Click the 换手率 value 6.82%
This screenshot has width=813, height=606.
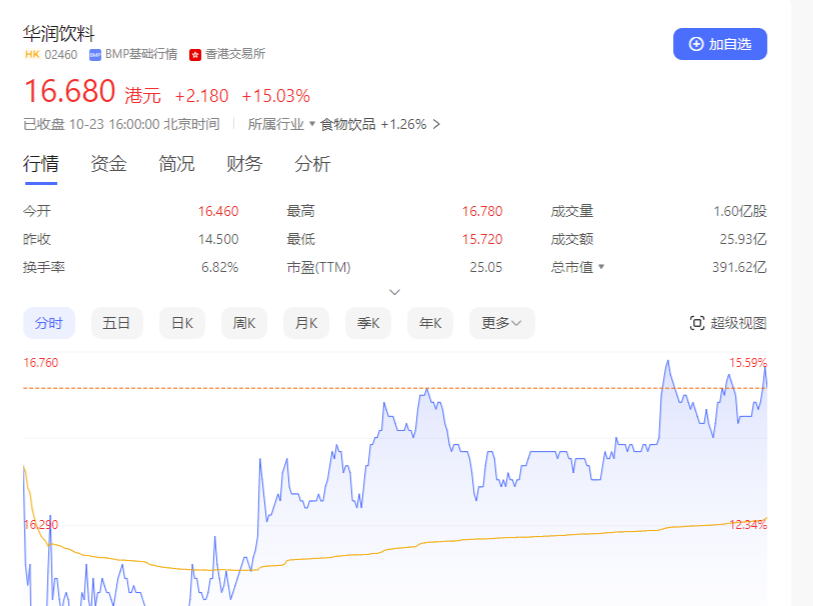coord(220,267)
